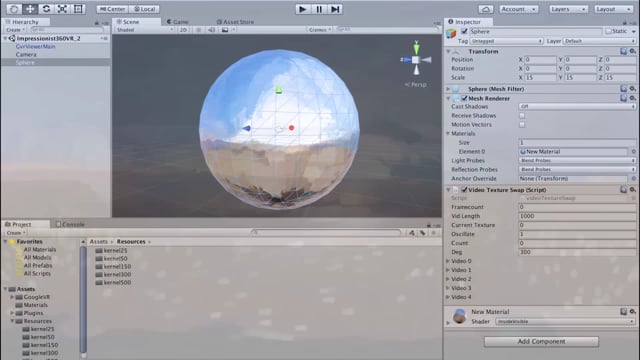Select the Rotate tool

click(x=46, y=9)
